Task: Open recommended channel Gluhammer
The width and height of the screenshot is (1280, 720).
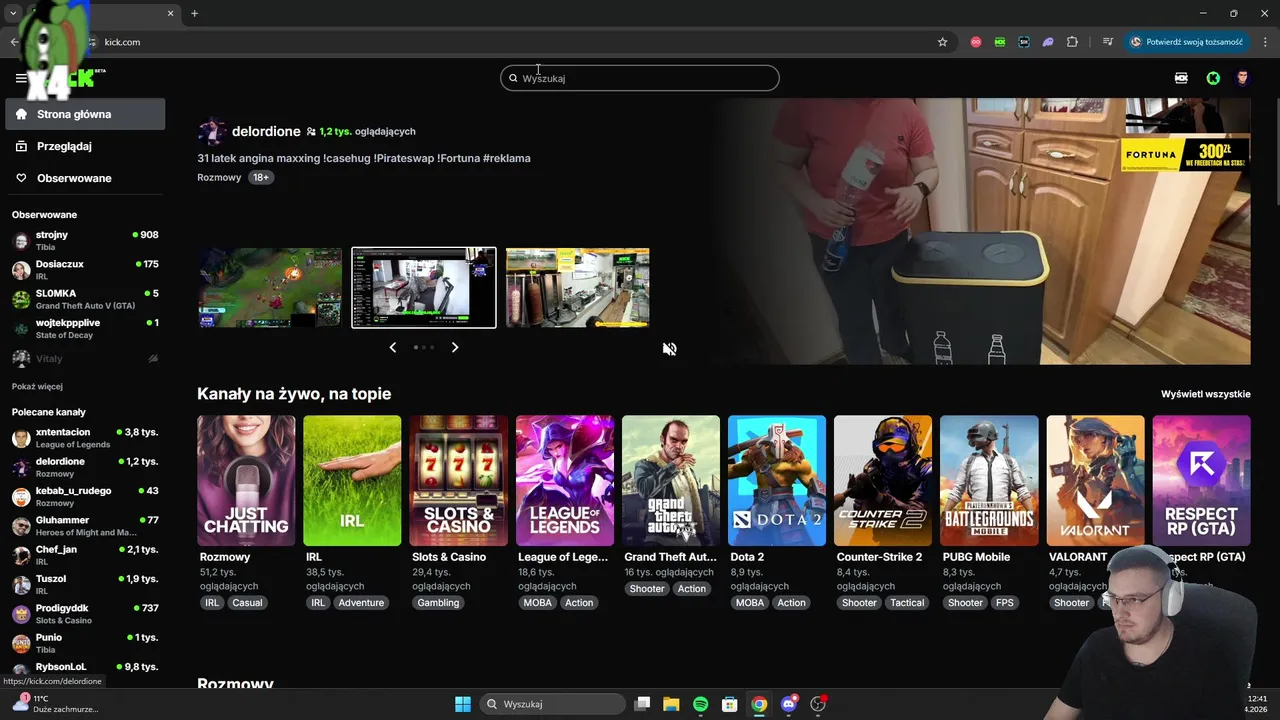Action: coord(85,526)
